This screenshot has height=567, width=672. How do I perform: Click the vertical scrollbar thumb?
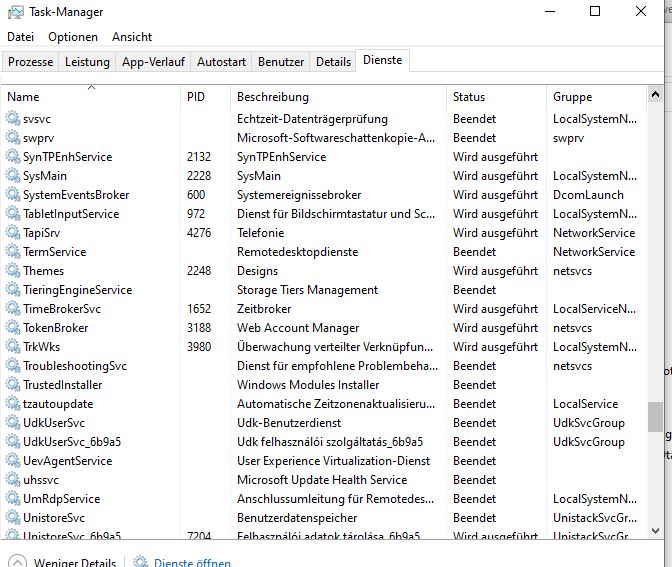(655, 417)
